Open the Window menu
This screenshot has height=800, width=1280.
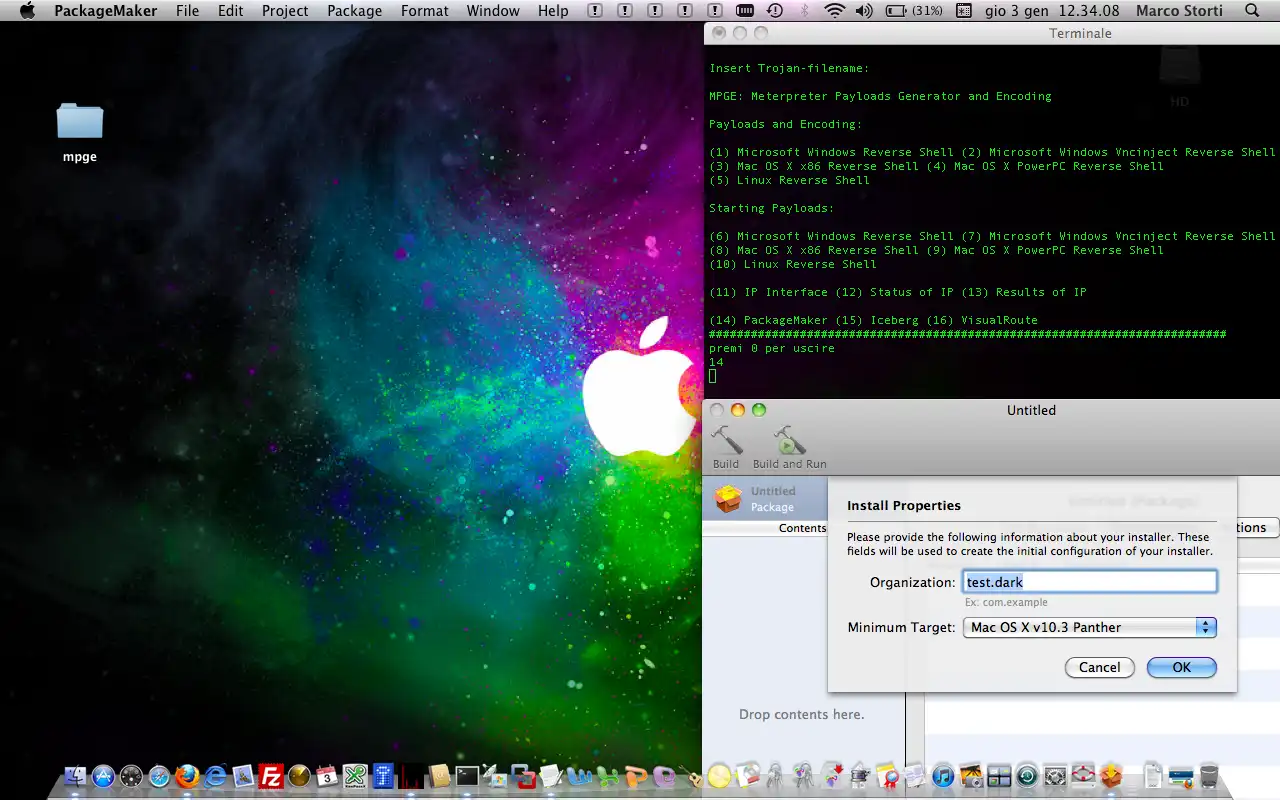coord(493,11)
